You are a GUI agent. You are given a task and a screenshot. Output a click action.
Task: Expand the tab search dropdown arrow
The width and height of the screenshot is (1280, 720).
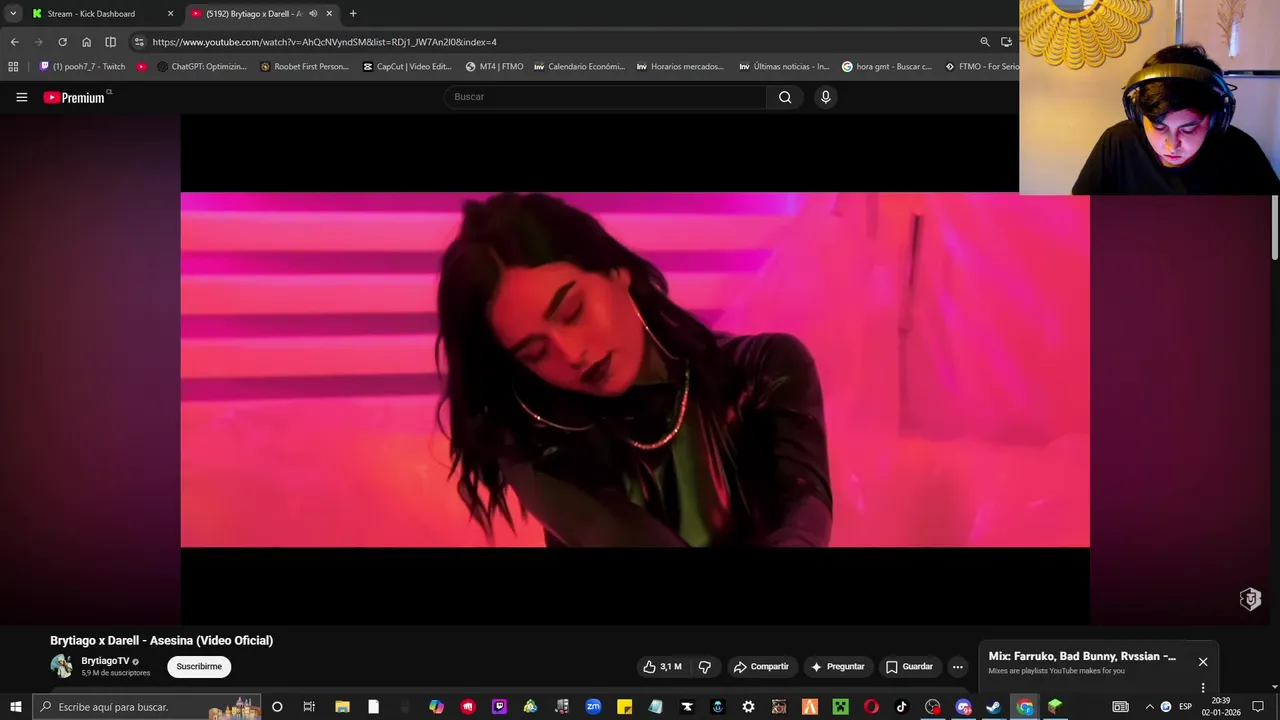click(13, 14)
